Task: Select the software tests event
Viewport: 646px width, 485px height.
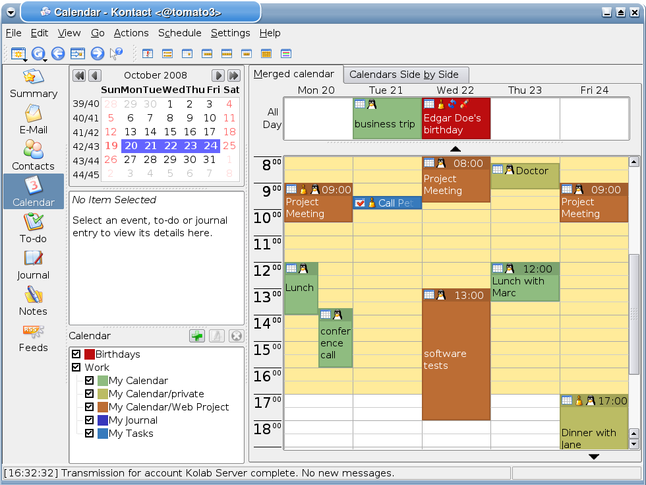Action: tap(456, 355)
